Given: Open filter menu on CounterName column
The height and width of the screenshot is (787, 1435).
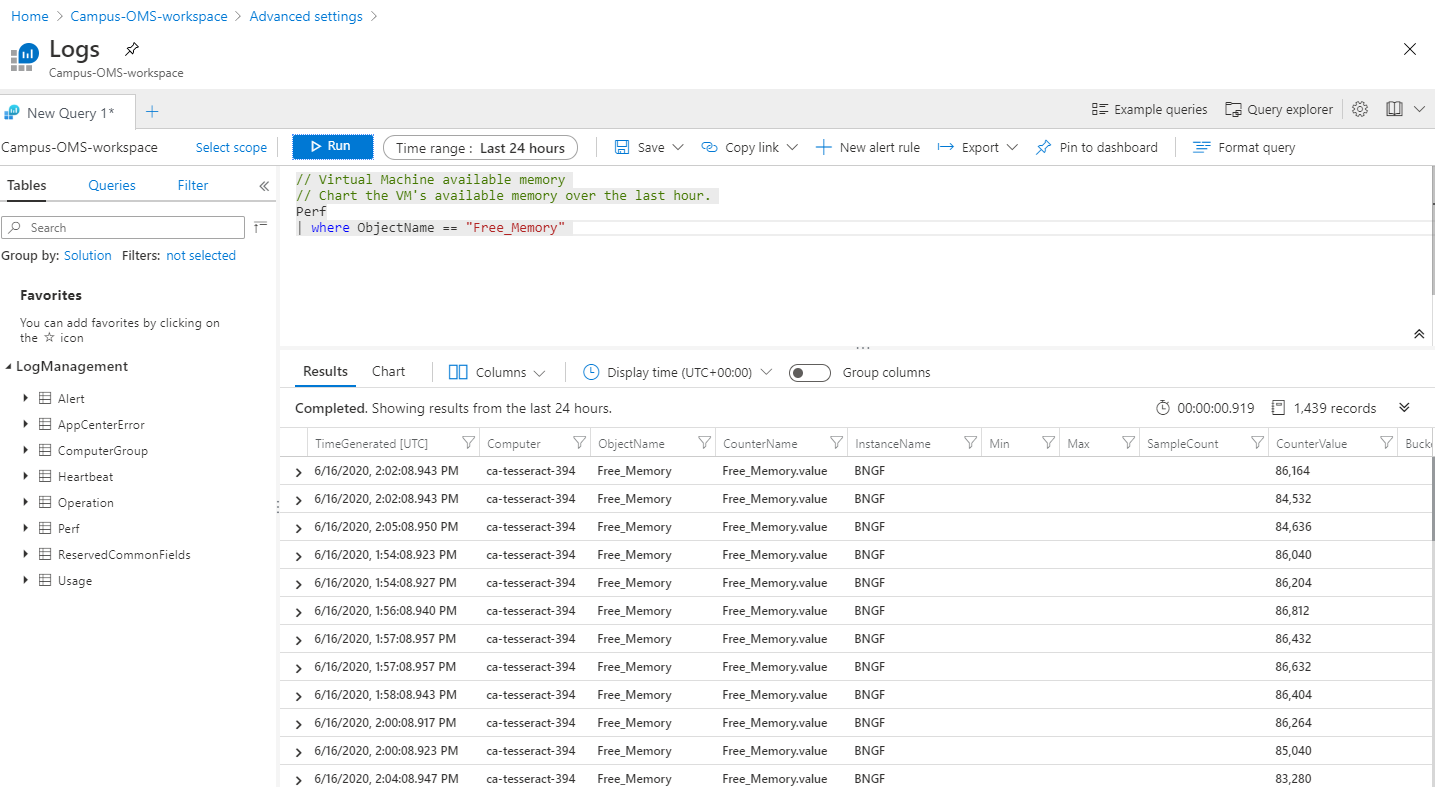Looking at the screenshot, I should pos(837,443).
